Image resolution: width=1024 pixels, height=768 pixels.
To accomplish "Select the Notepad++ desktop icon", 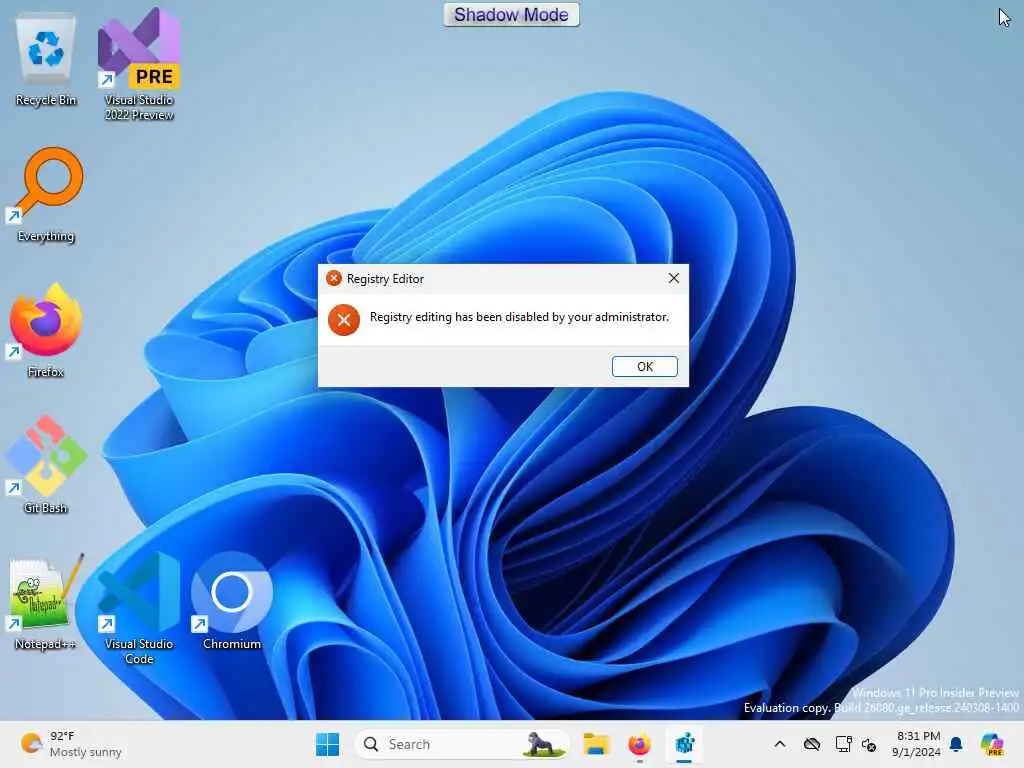I will click(x=46, y=602).
